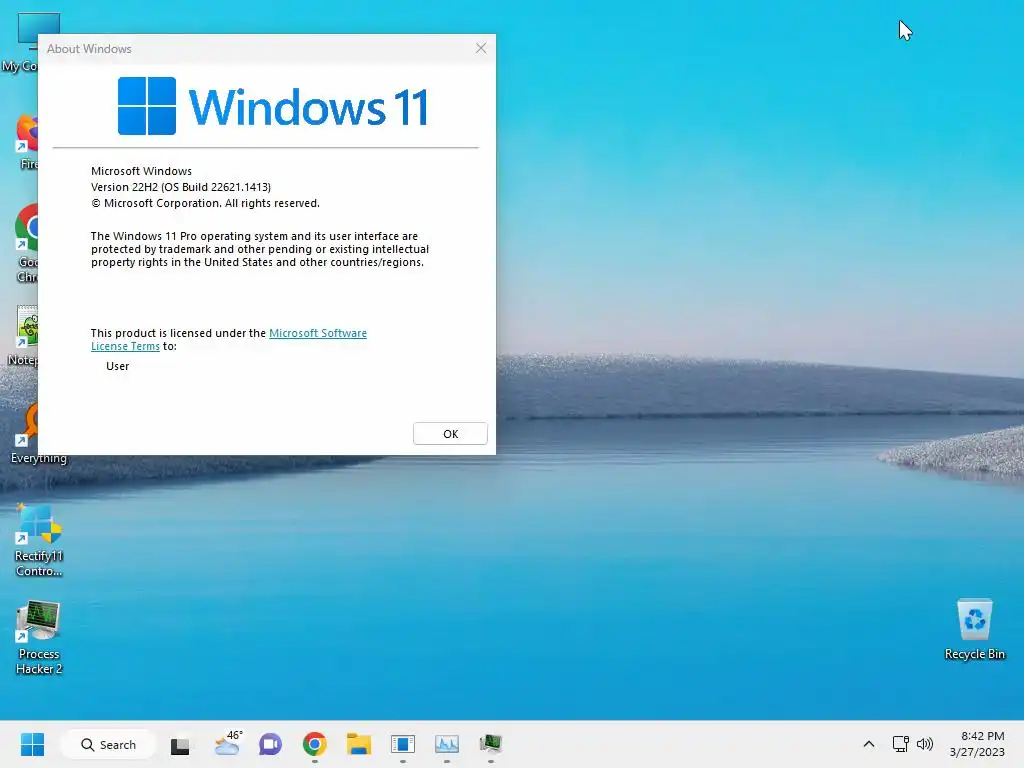Image resolution: width=1024 pixels, height=768 pixels.
Task: Select the Process Hacker 2 desktop shortcut
Action: tap(39, 637)
